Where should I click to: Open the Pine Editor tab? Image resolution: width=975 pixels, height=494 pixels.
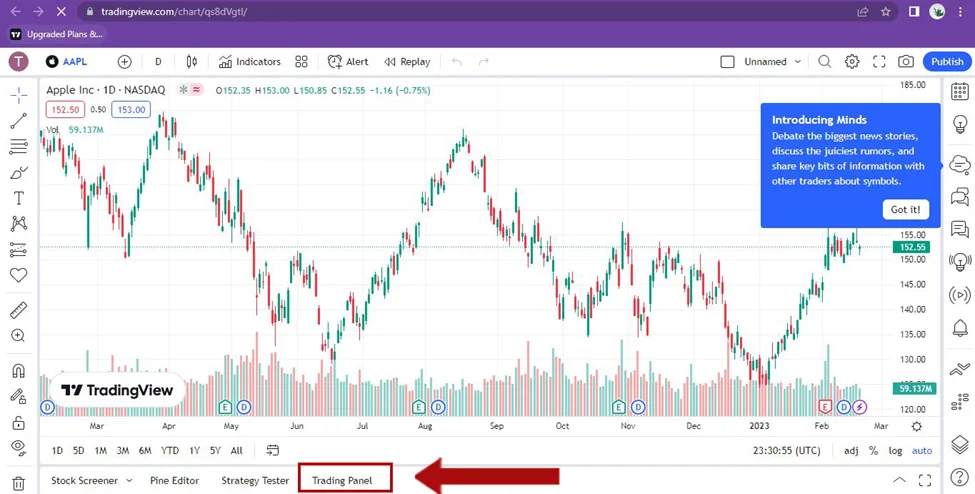point(175,480)
